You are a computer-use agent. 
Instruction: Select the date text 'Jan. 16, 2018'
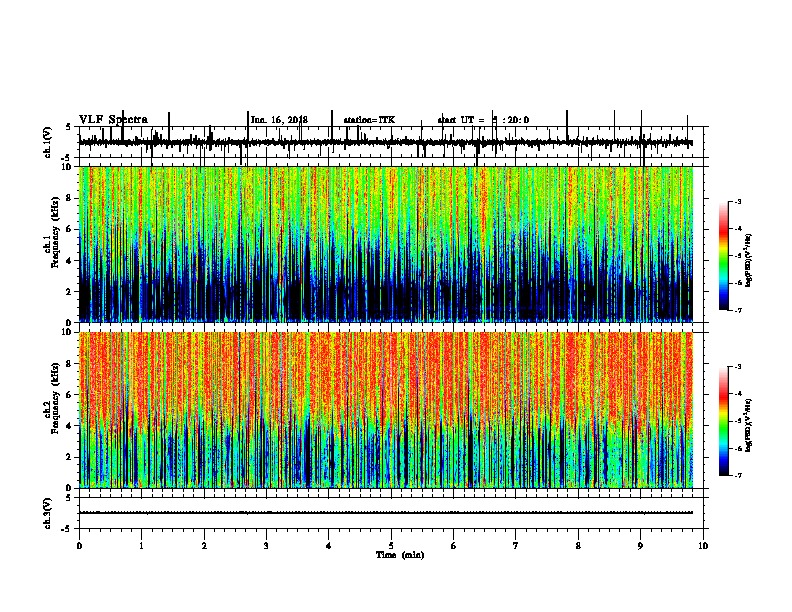[x=279, y=120]
